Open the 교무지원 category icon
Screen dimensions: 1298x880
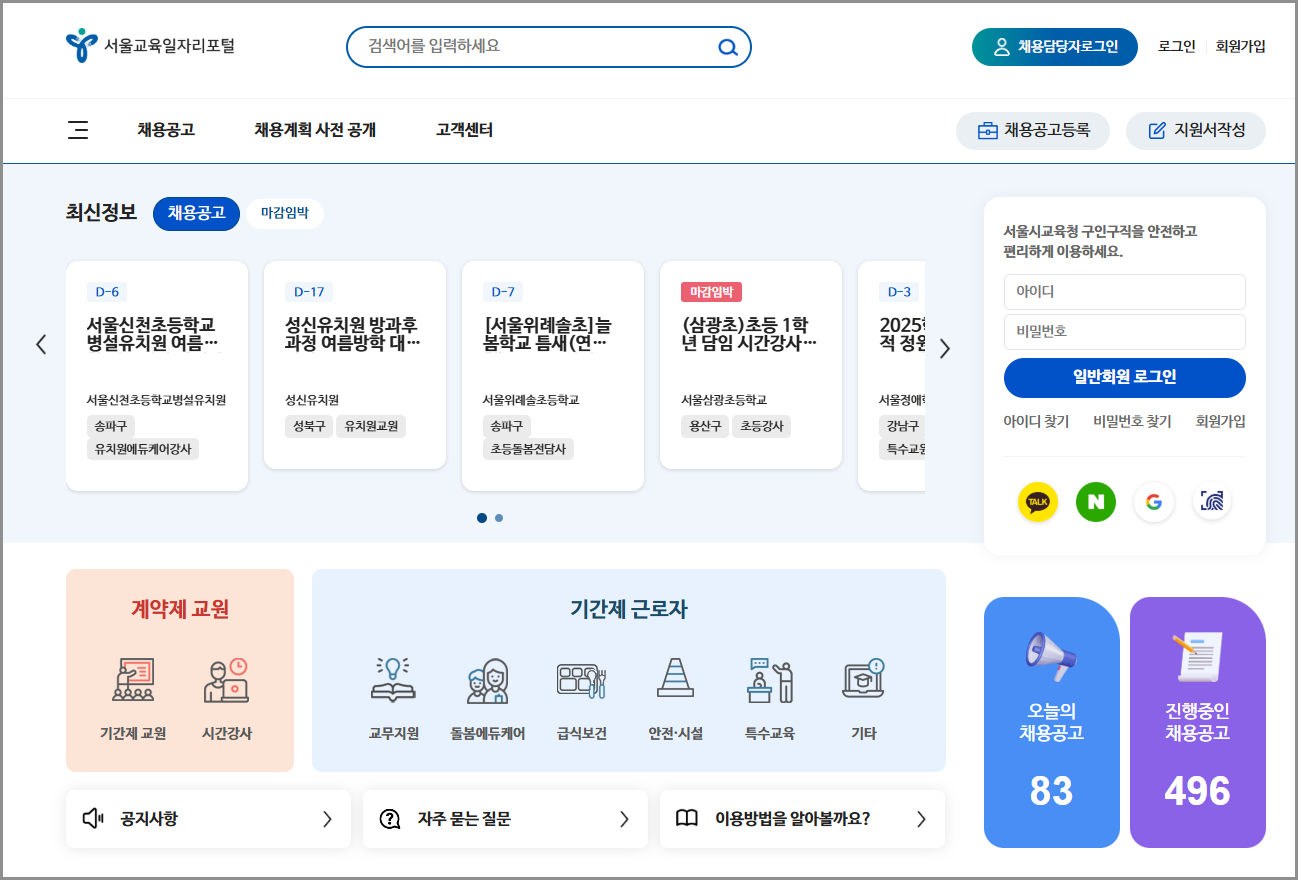point(393,678)
